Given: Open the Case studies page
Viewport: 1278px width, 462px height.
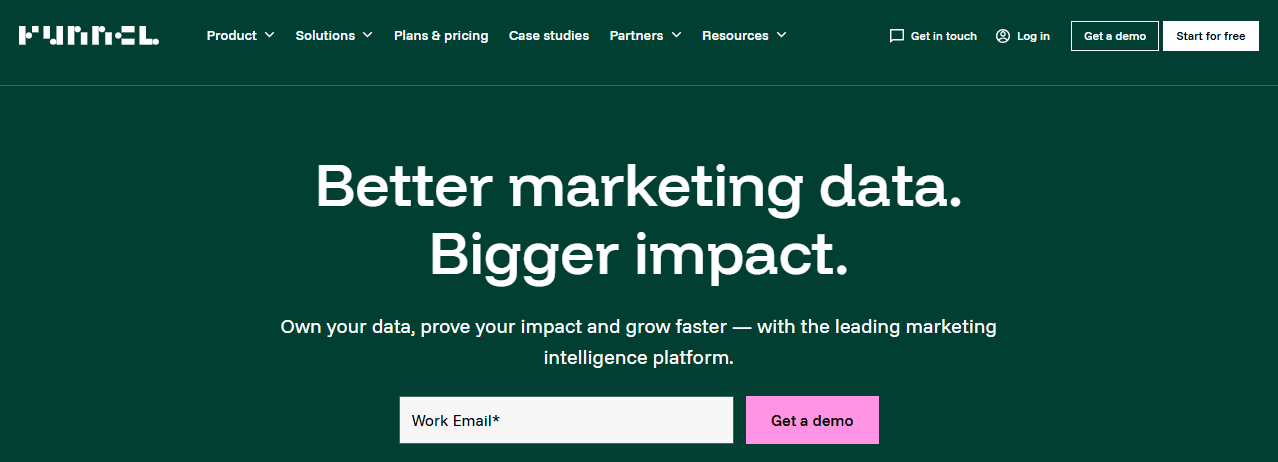Looking at the screenshot, I should point(549,35).
